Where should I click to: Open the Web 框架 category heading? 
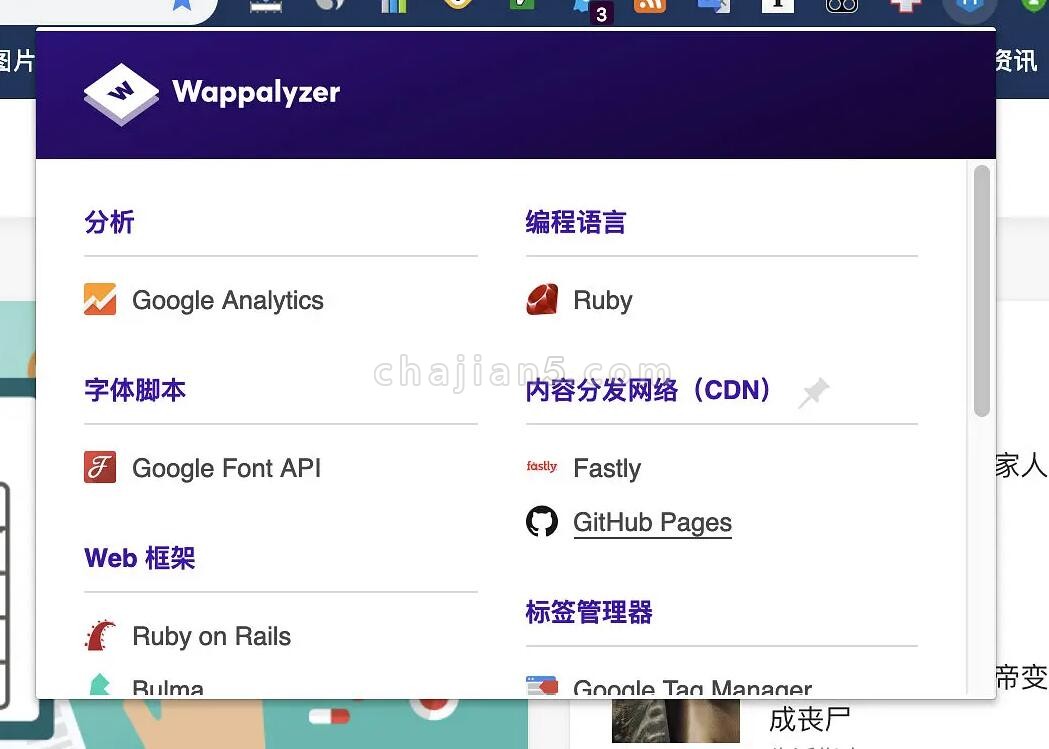point(140,558)
